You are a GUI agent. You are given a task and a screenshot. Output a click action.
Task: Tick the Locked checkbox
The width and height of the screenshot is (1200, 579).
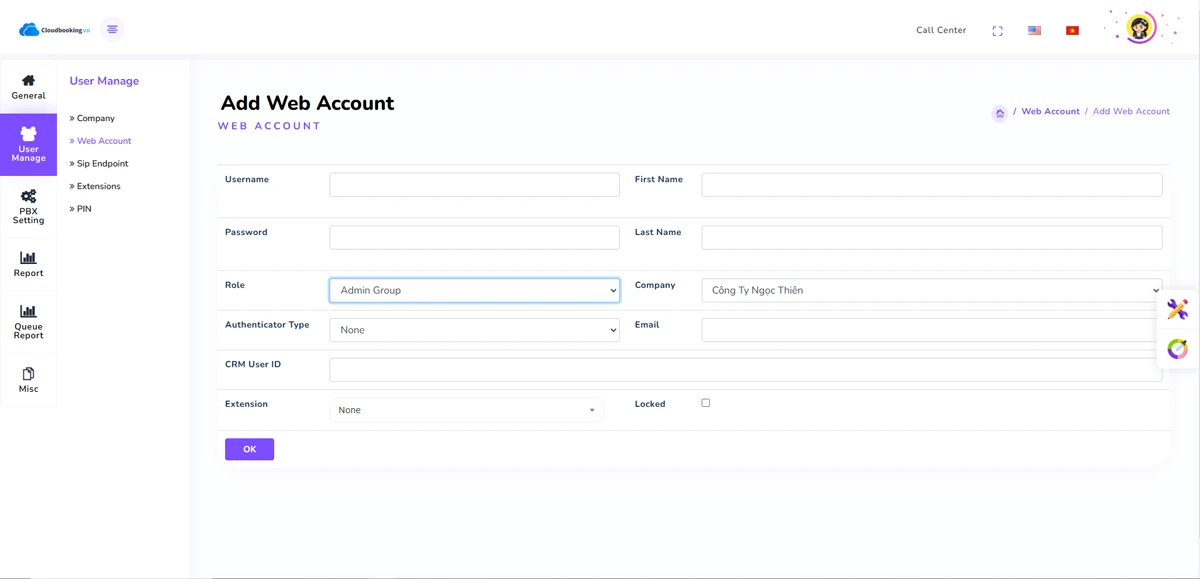(706, 403)
